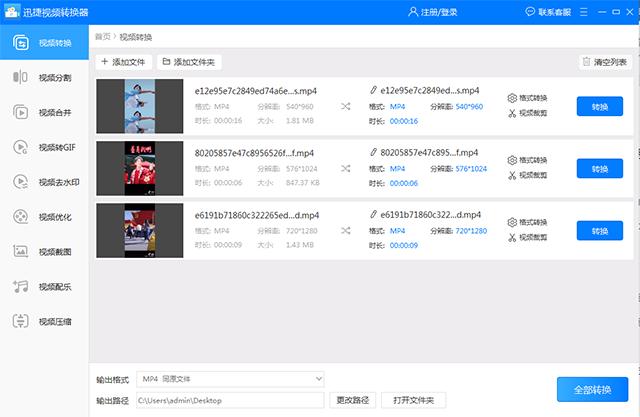Clear the list with 清空列表
This screenshot has height=417, width=640.
click(605, 62)
